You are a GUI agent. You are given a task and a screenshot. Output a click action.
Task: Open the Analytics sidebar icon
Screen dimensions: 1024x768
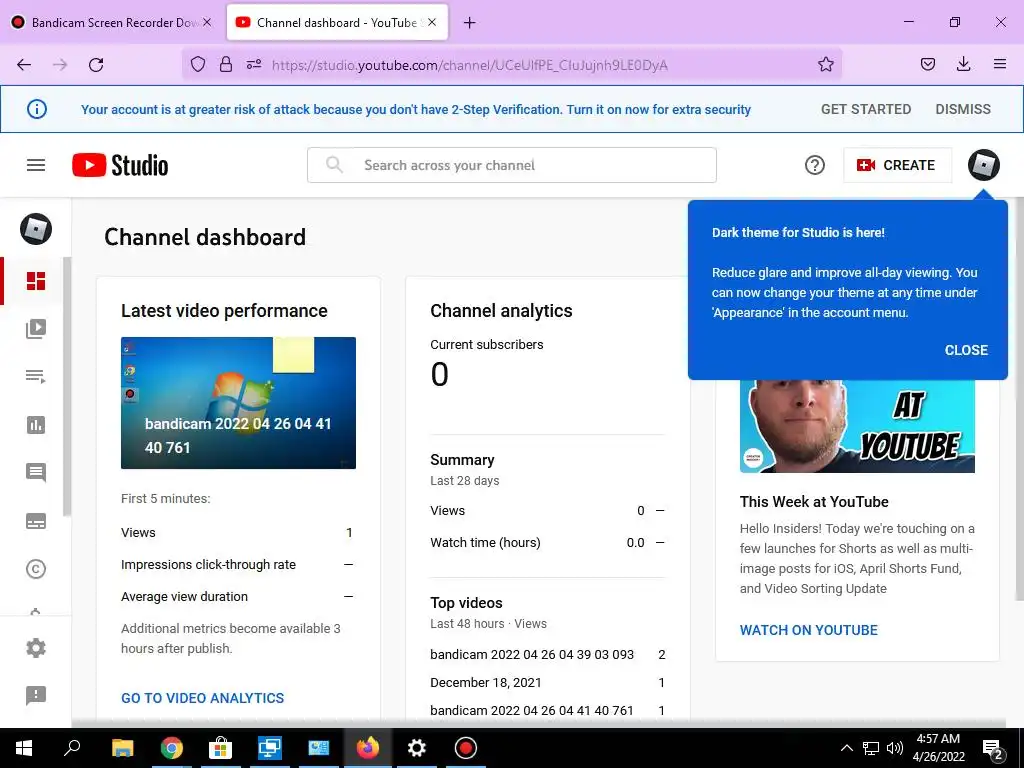(36, 425)
